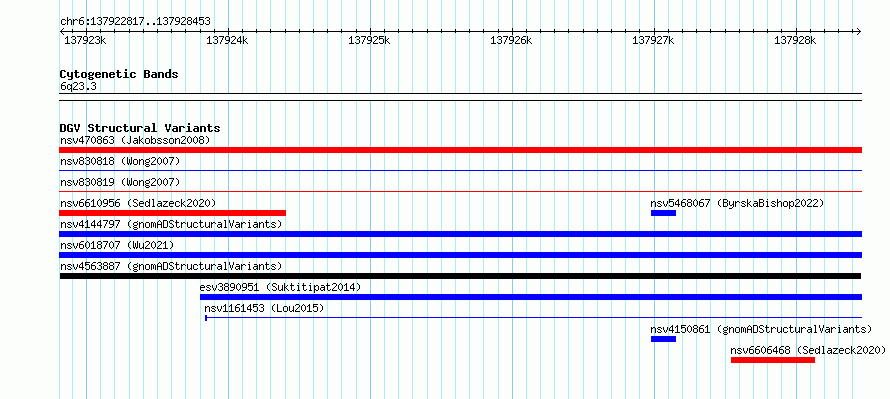Select the nsv830819 (Wong2007) thin red line

point(460,191)
